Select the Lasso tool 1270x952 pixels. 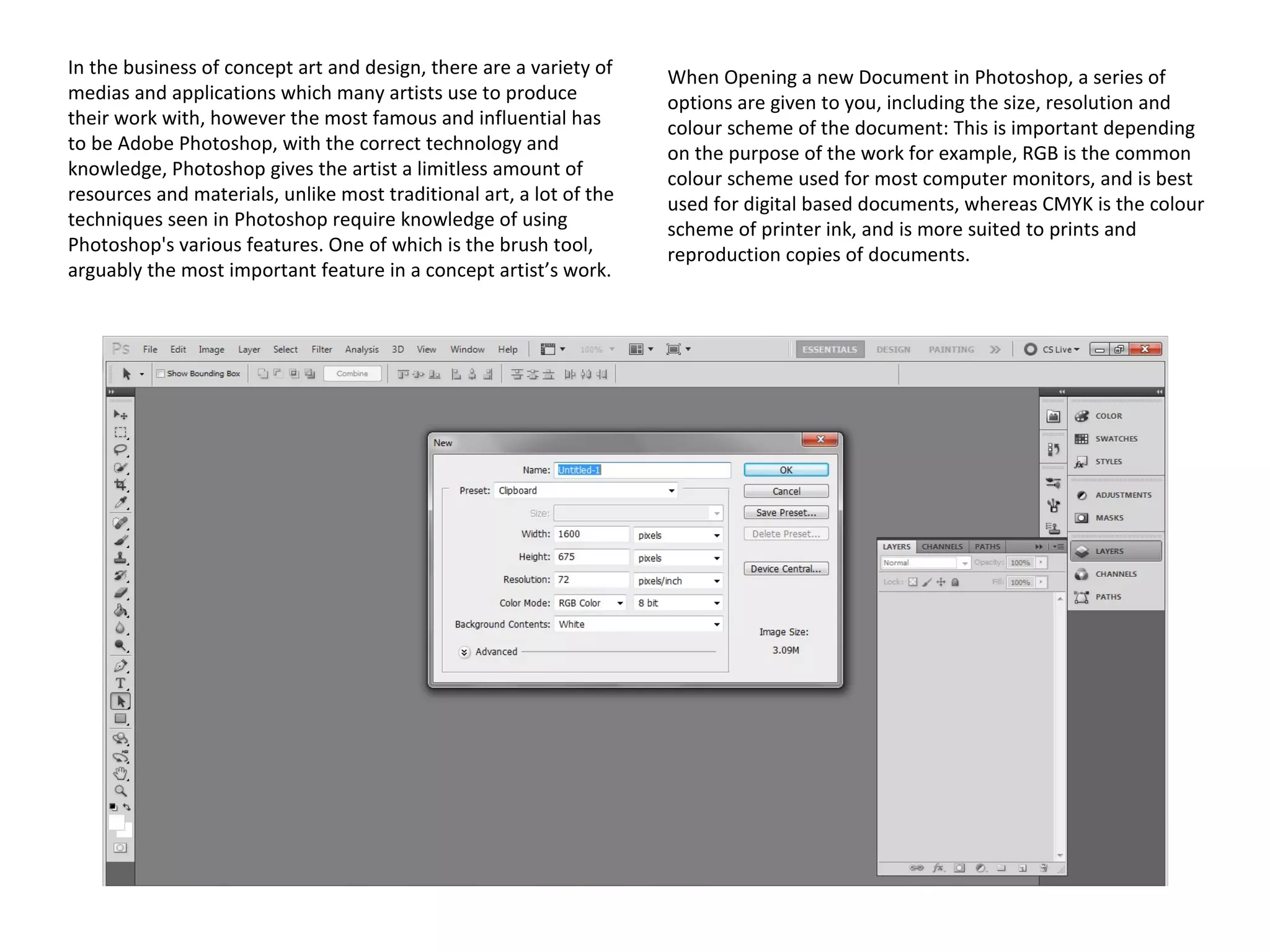point(120,449)
